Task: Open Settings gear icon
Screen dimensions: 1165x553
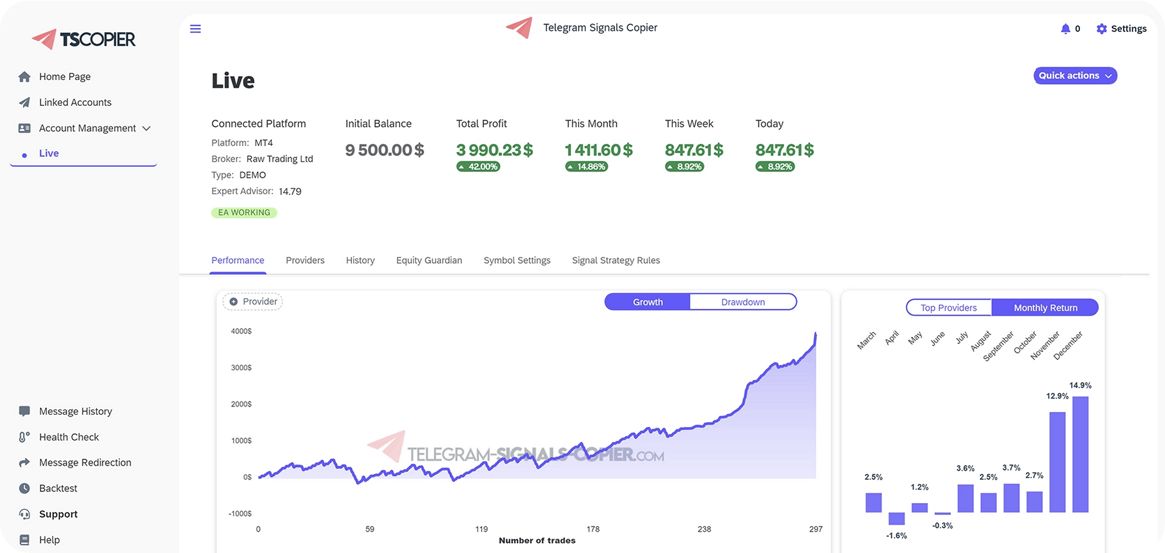Action: (x=1102, y=29)
